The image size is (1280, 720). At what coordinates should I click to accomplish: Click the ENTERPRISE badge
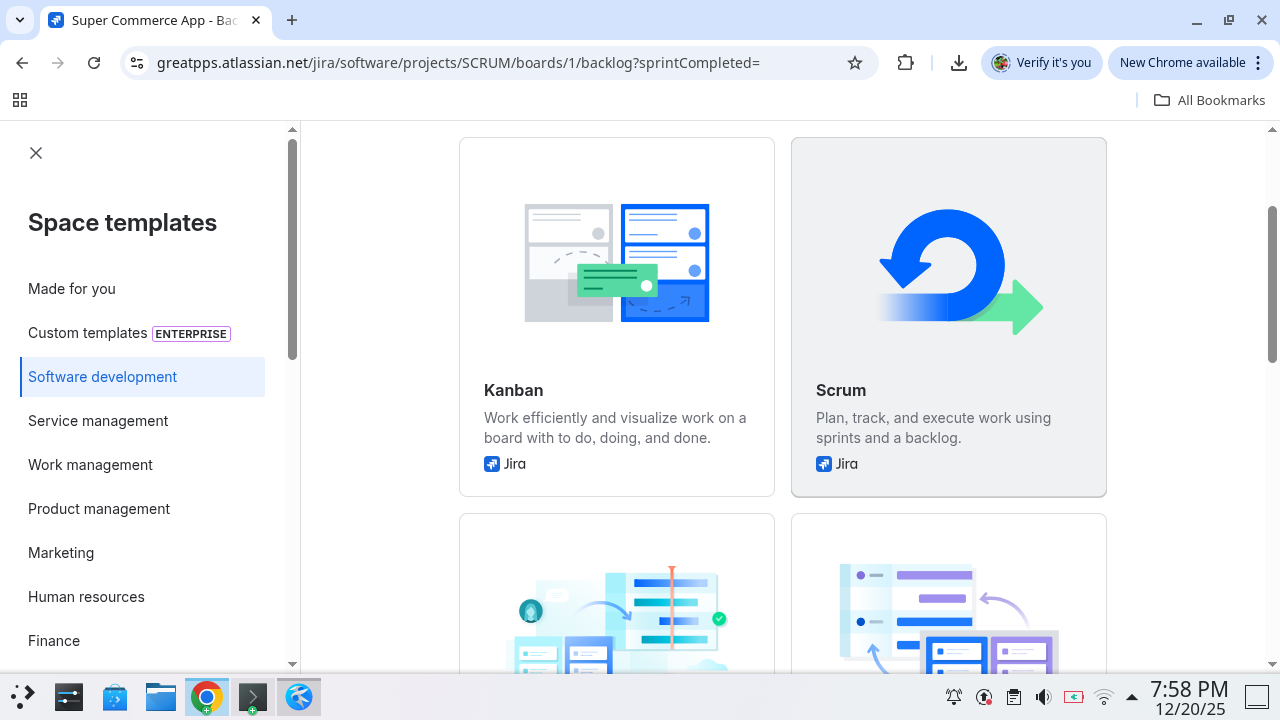click(191, 334)
